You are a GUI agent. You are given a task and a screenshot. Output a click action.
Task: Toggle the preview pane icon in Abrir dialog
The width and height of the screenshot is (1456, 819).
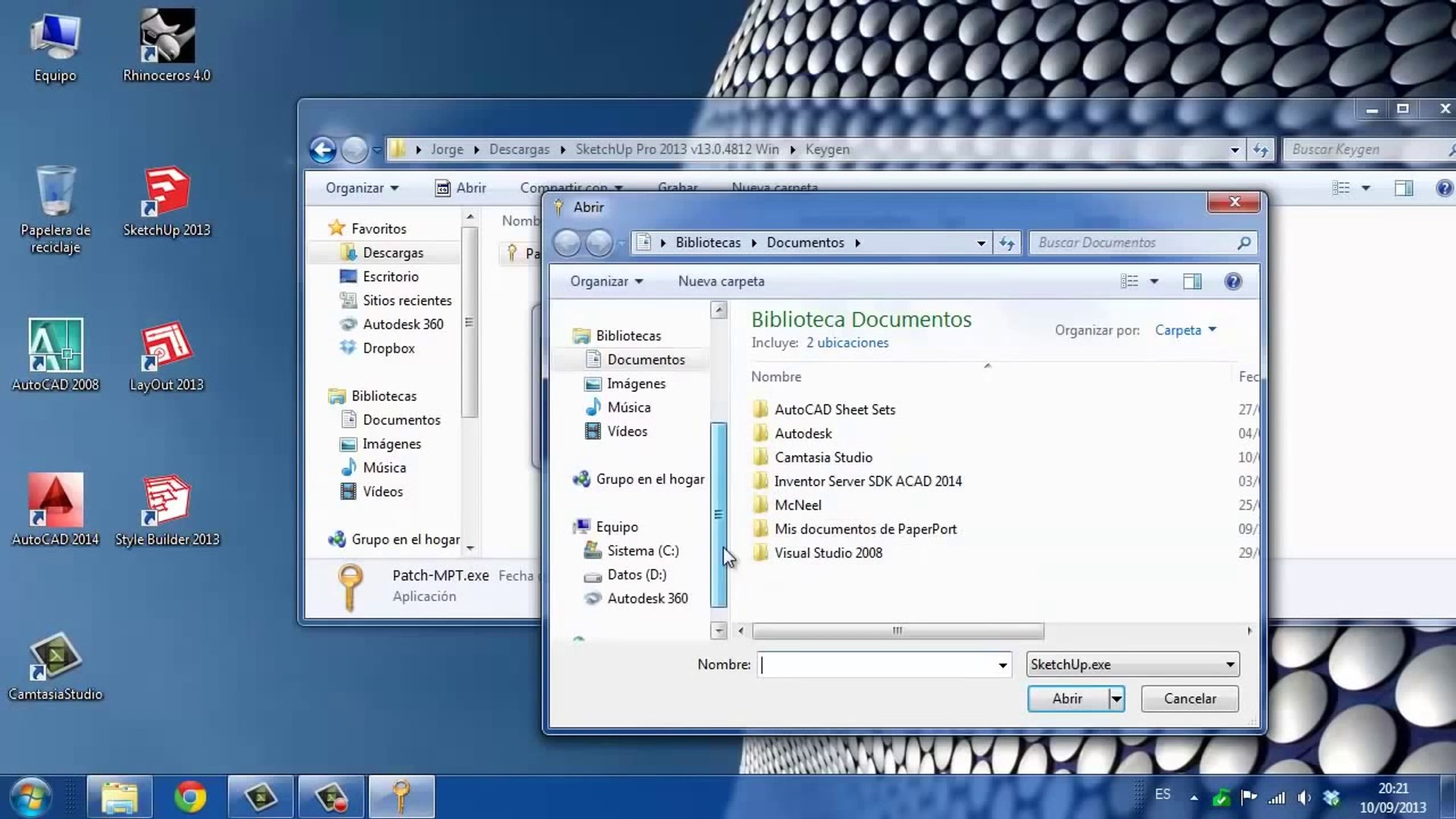coord(1192,281)
